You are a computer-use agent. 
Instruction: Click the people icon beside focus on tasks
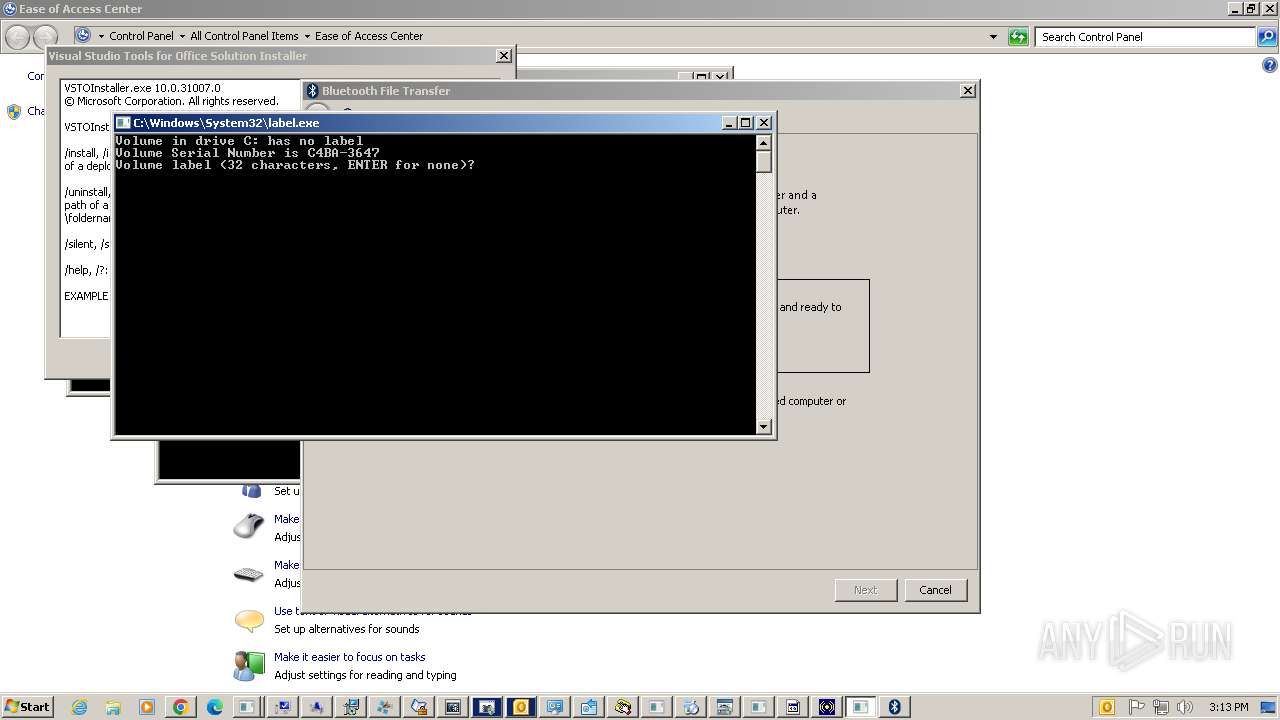click(249, 666)
